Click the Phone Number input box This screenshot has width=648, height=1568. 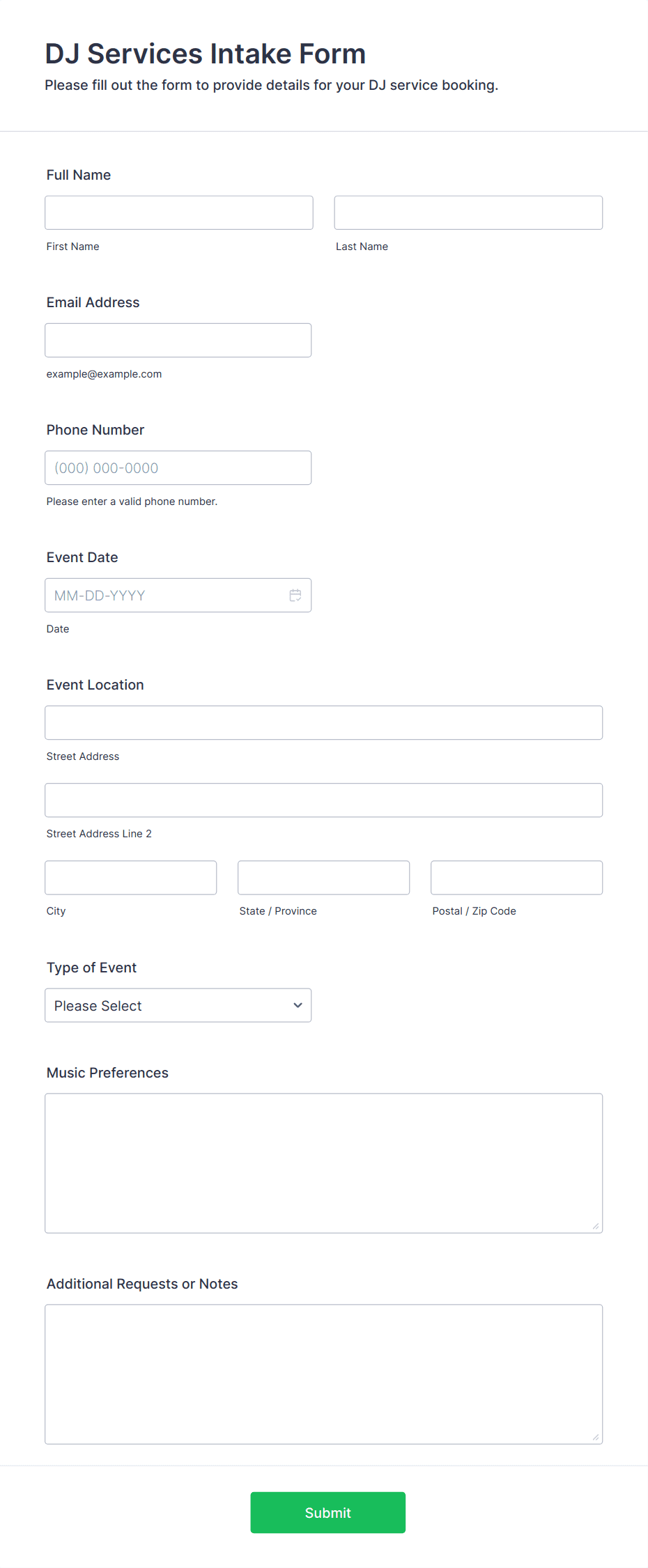point(178,467)
